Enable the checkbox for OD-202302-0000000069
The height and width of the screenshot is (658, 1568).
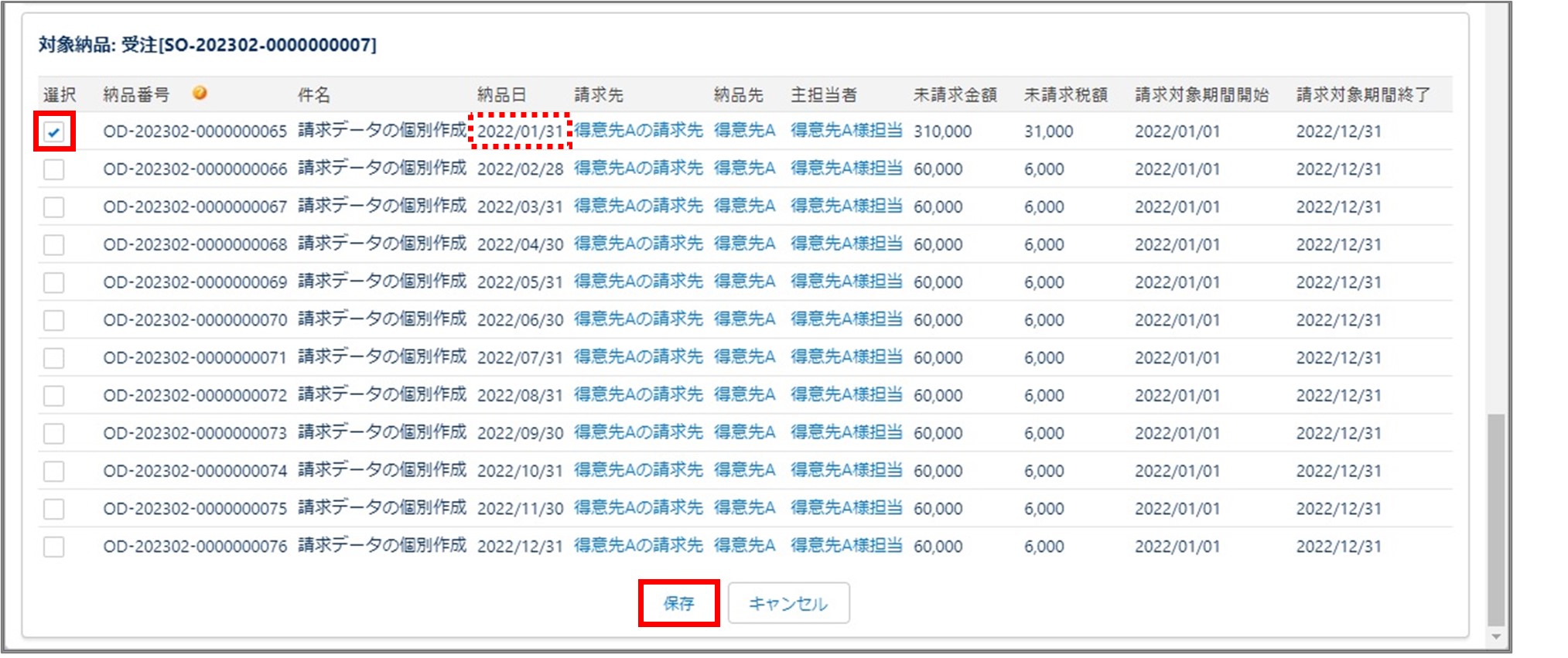(x=54, y=283)
